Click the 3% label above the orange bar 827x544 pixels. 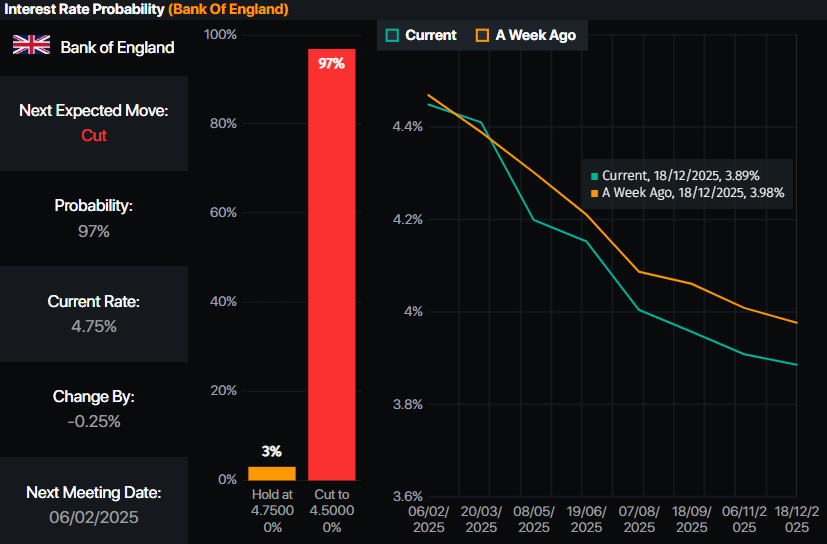pos(272,452)
